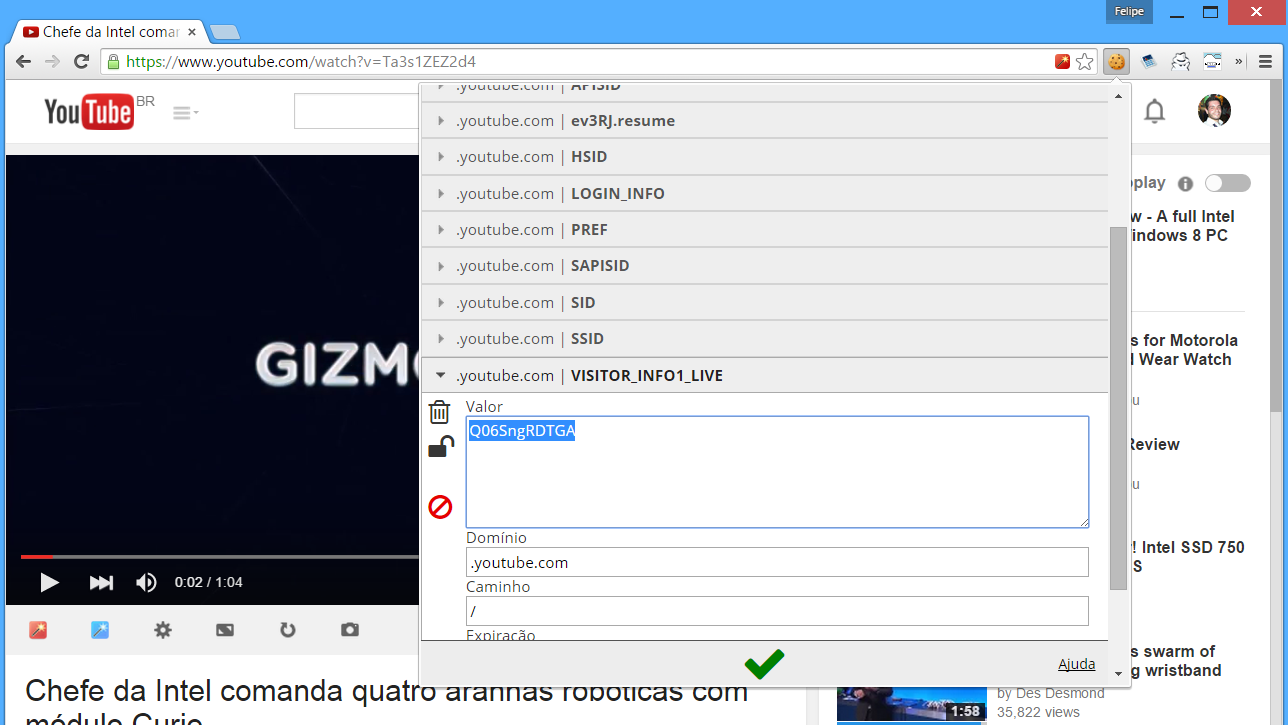Click the unlocked padlock protect-cookie icon

coord(441,447)
